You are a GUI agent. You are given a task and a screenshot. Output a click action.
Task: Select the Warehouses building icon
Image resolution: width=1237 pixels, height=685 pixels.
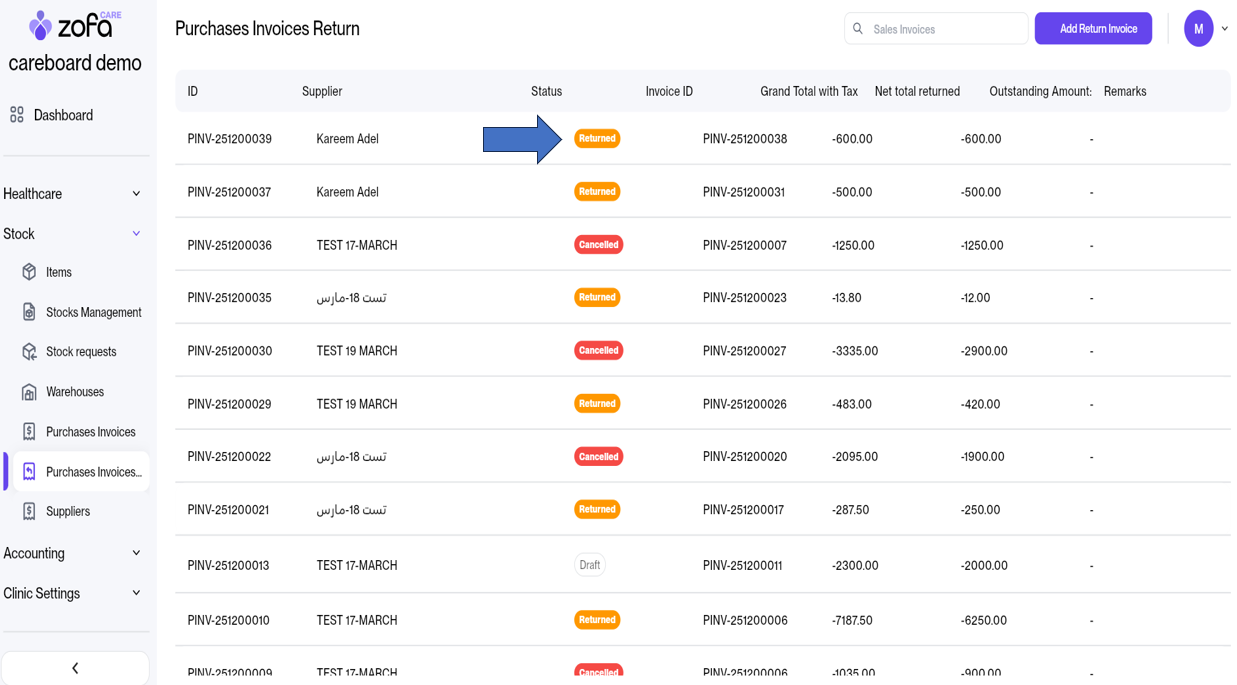coord(29,392)
